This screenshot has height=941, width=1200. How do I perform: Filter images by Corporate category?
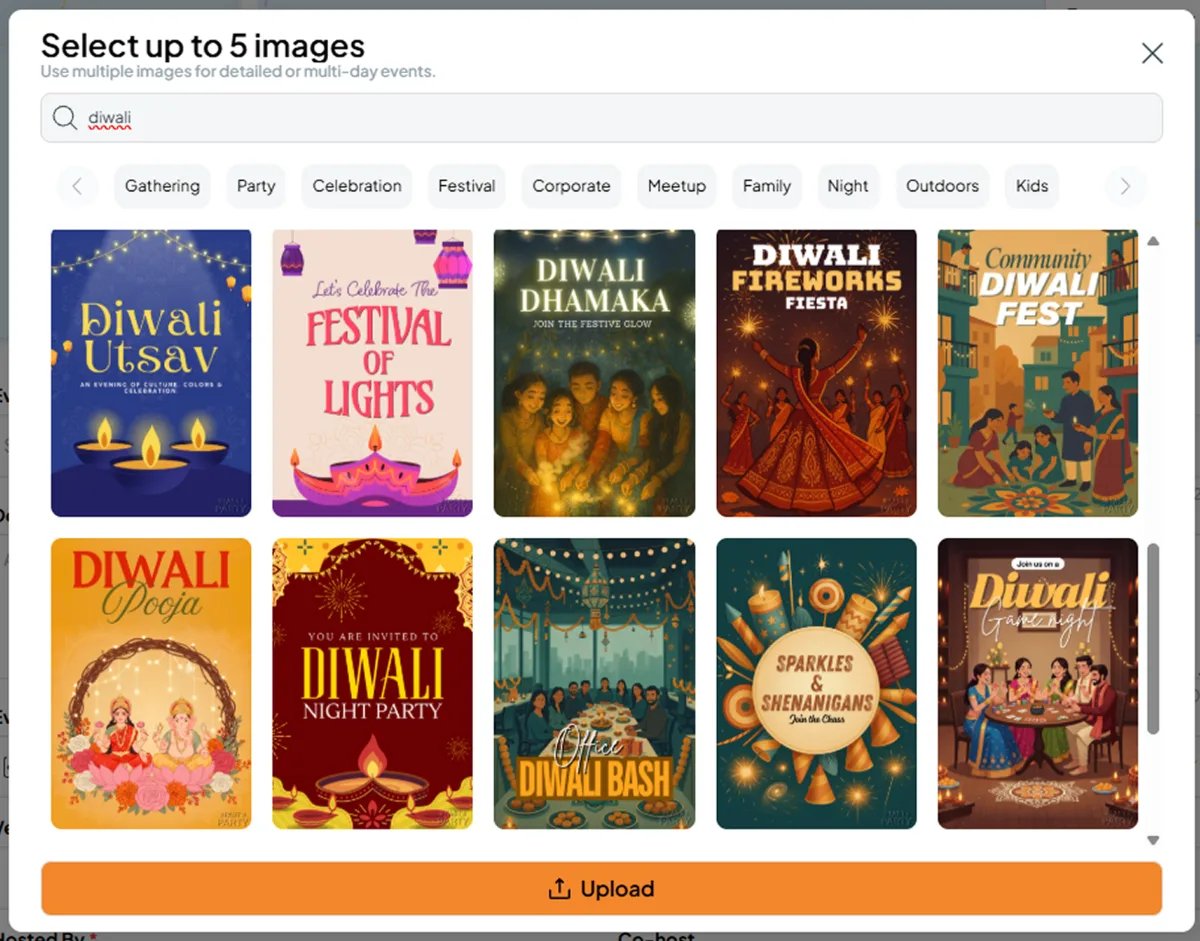tap(571, 186)
